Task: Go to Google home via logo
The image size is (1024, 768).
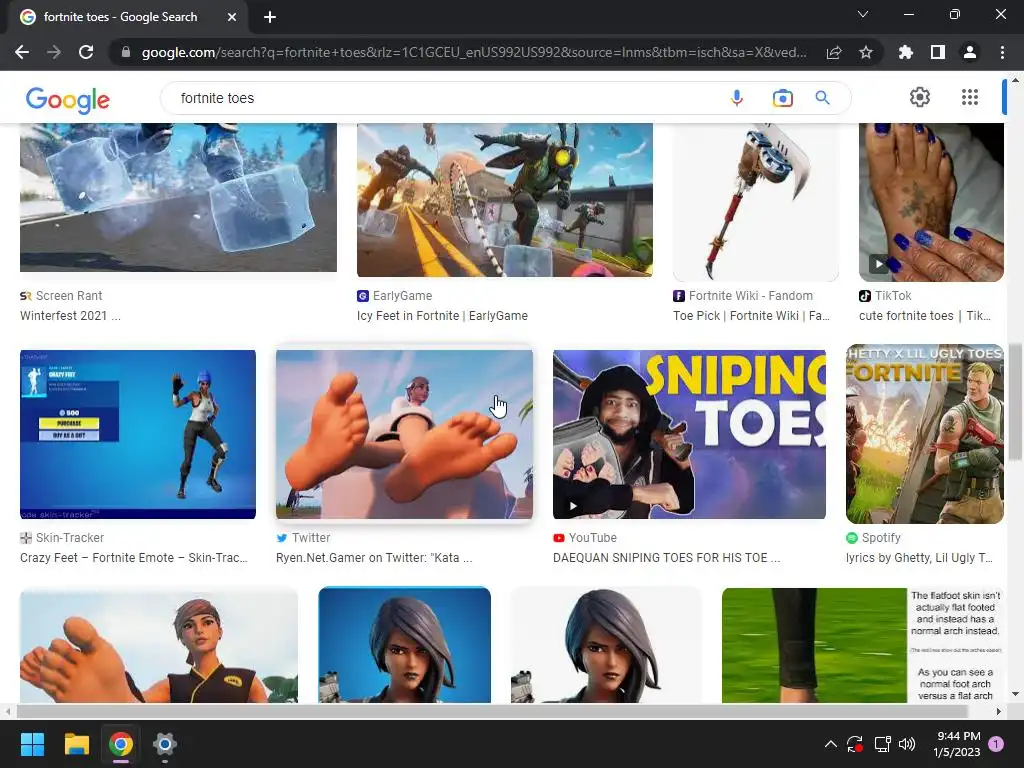Action: click(x=67, y=99)
